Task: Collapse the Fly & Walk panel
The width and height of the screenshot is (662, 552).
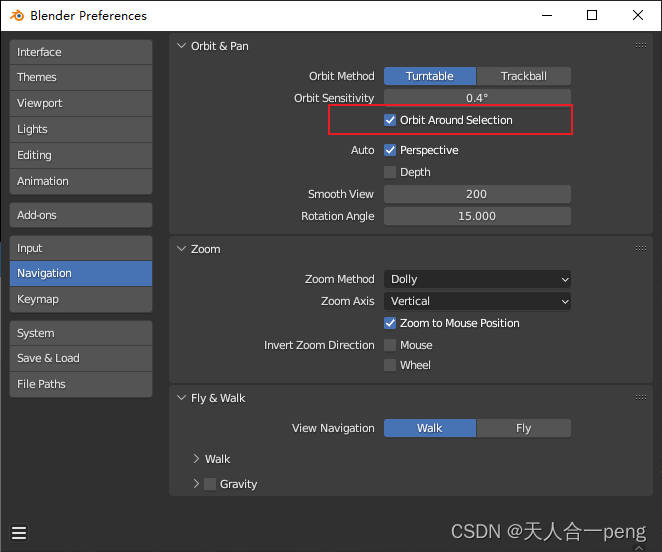Action: point(182,398)
